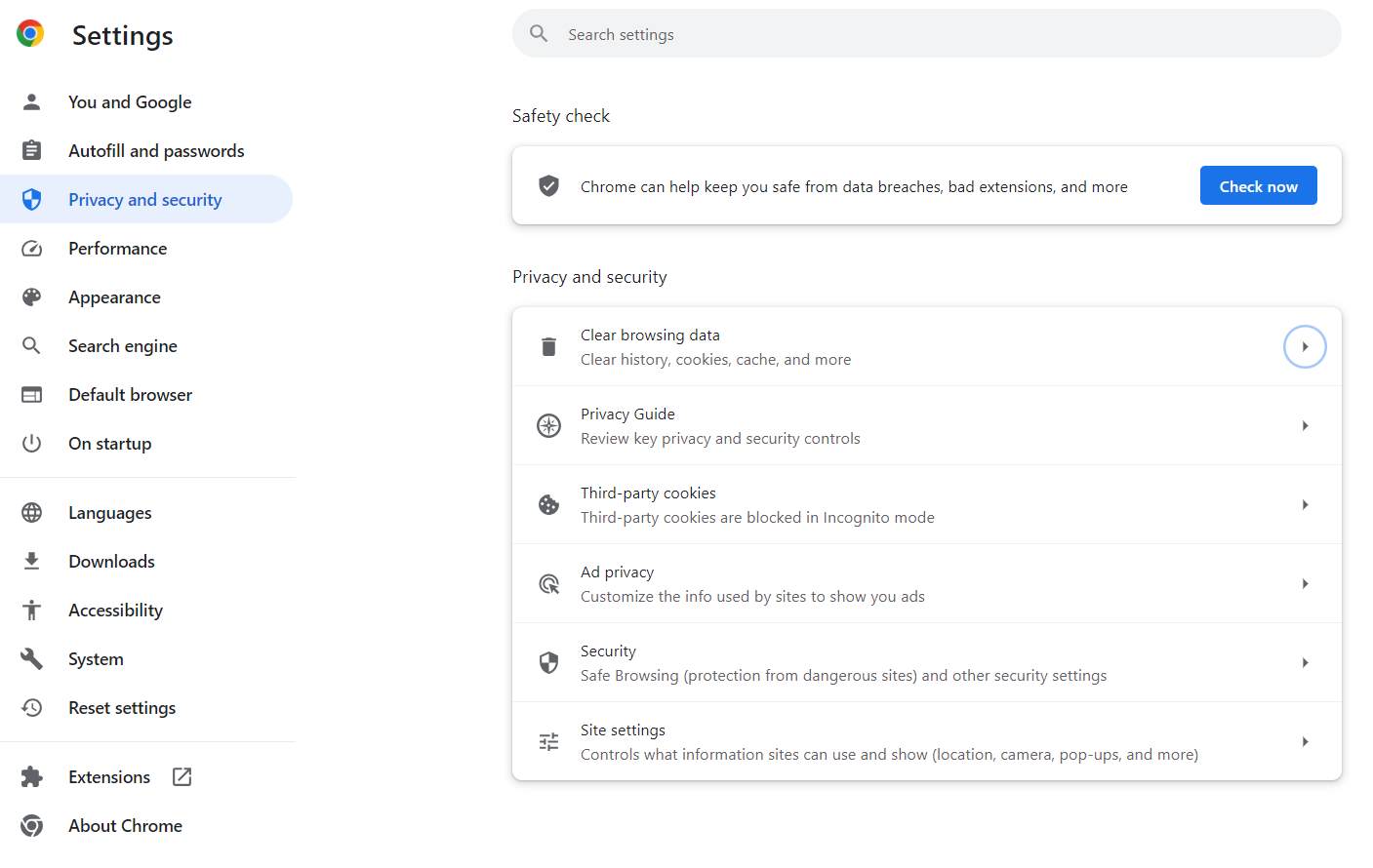Click the Ad privacy cursor icon
1373x868 pixels.
pyautogui.click(x=549, y=583)
